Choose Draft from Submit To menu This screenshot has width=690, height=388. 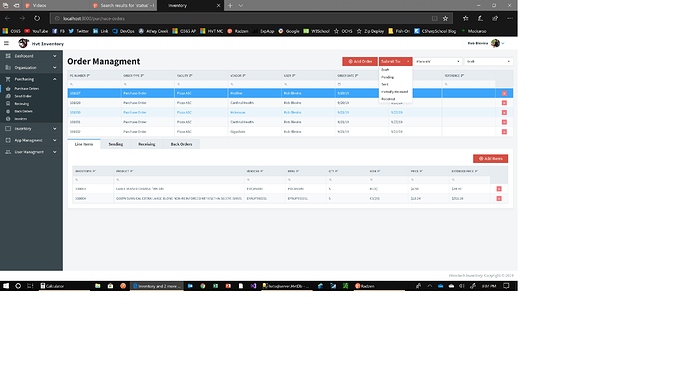[x=385, y=70]
